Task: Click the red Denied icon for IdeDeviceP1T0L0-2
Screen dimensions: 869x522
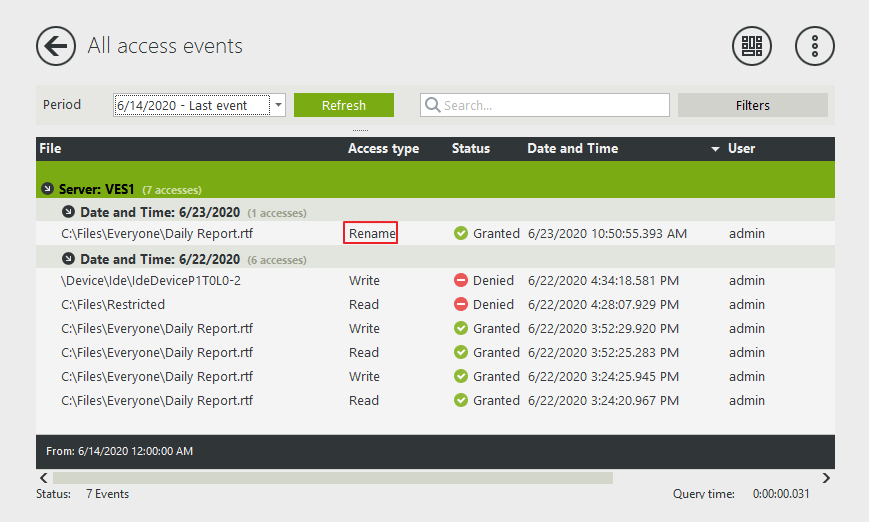Action: pos(461,281)
